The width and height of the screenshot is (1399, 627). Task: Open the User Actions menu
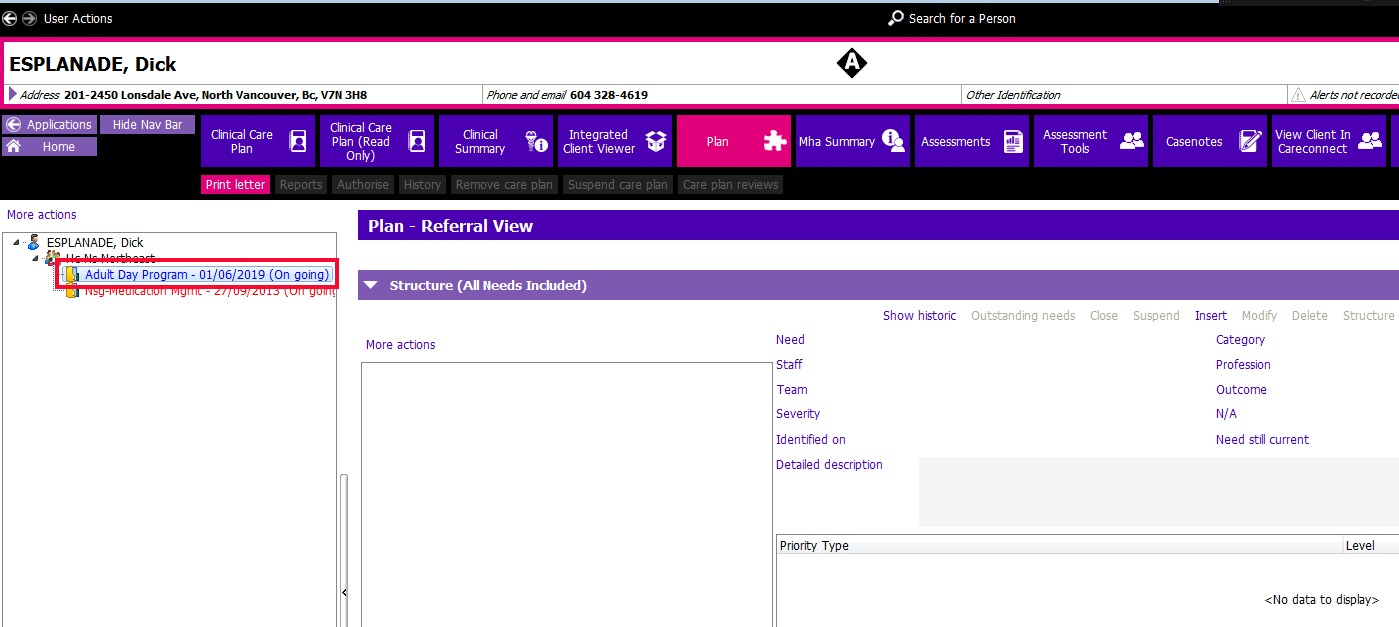[78, 19]
